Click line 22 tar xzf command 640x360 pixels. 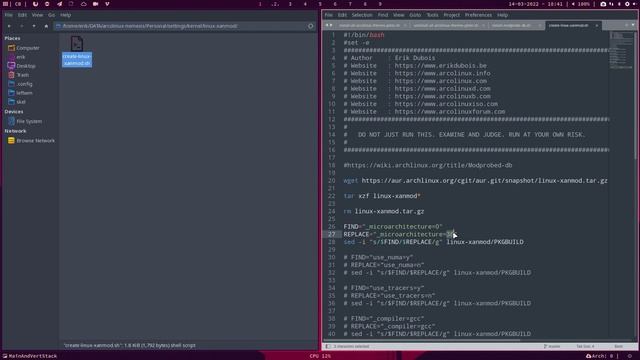(x=382, y=196)
